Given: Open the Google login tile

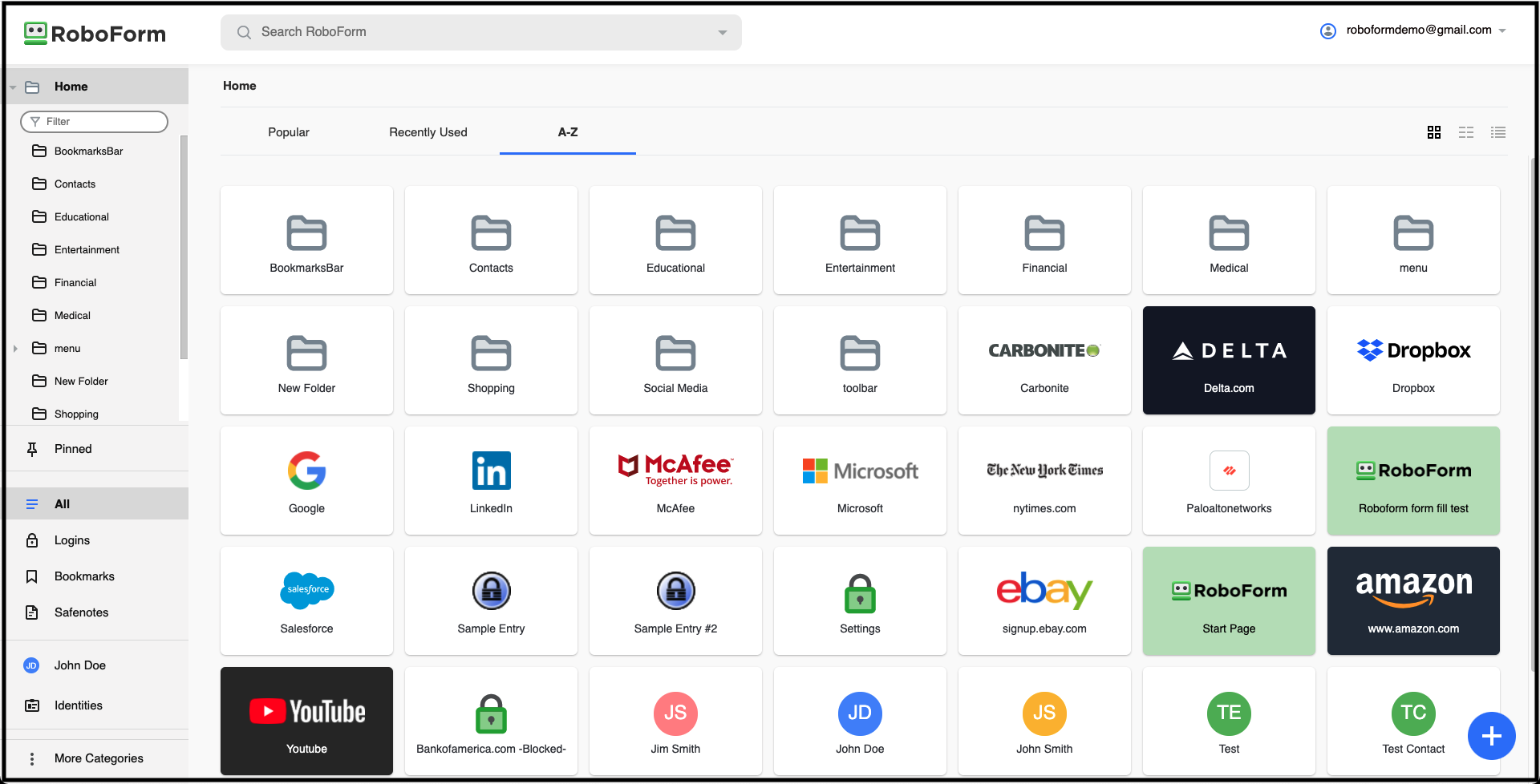Looking at the screenshot, I should (306, 480).
